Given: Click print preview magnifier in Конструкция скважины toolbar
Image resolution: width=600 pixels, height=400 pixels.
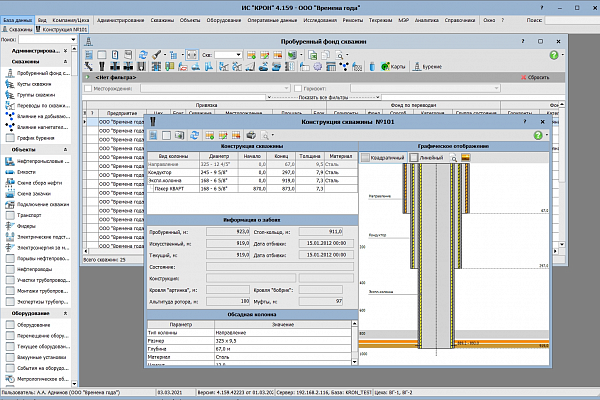Looking at the screenshot, I should pos(265,135).
